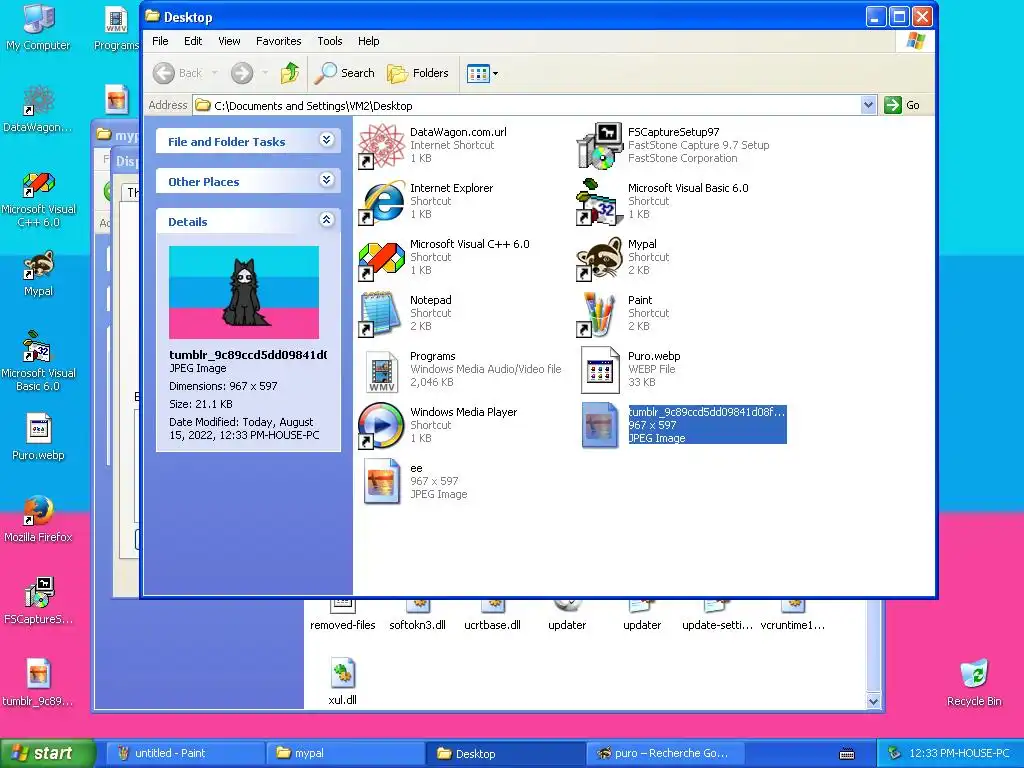Viewport: 1024px width, 768px height.
Task: Select Windows Media Player shortcut in list
Action: click(438, 426)
